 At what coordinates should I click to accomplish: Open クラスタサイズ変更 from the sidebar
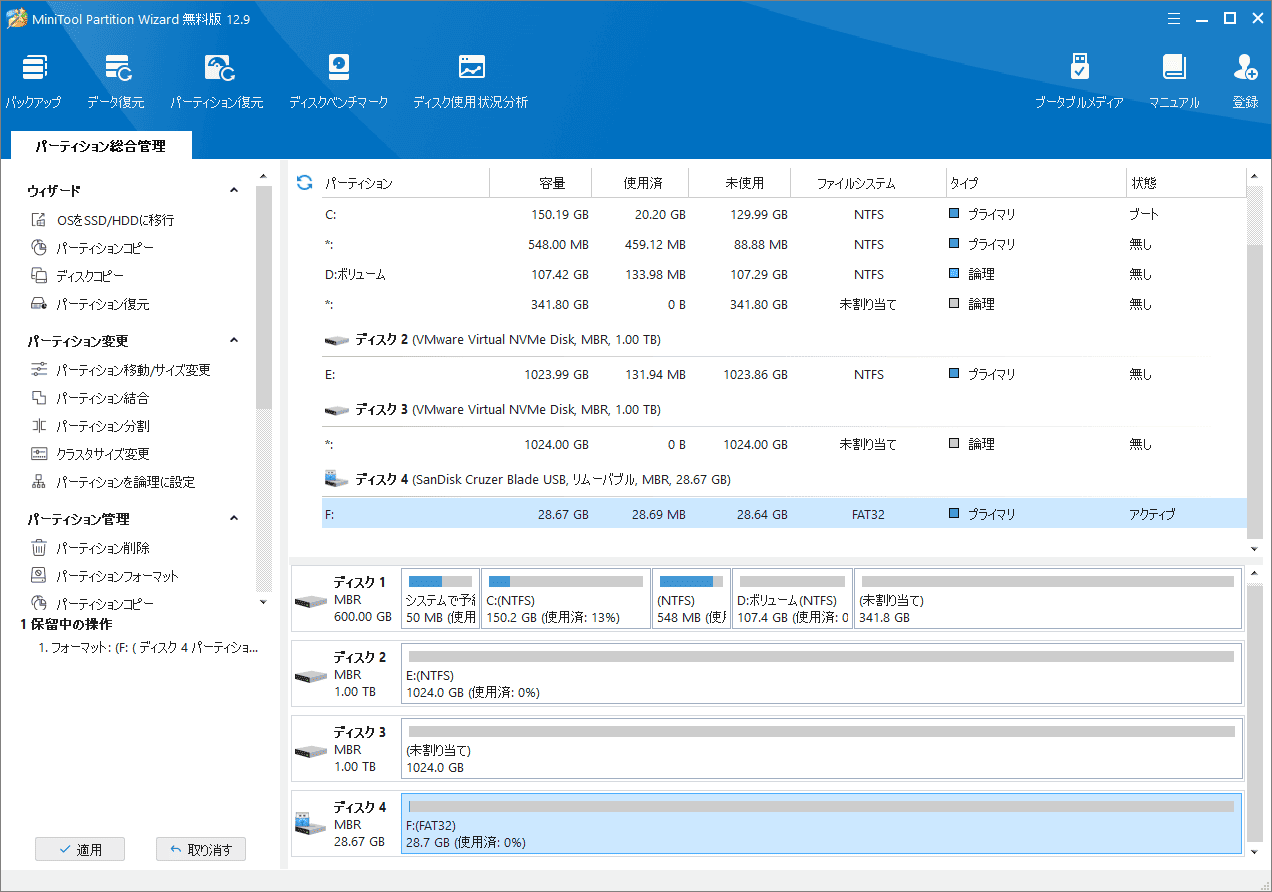pos(90,454)
